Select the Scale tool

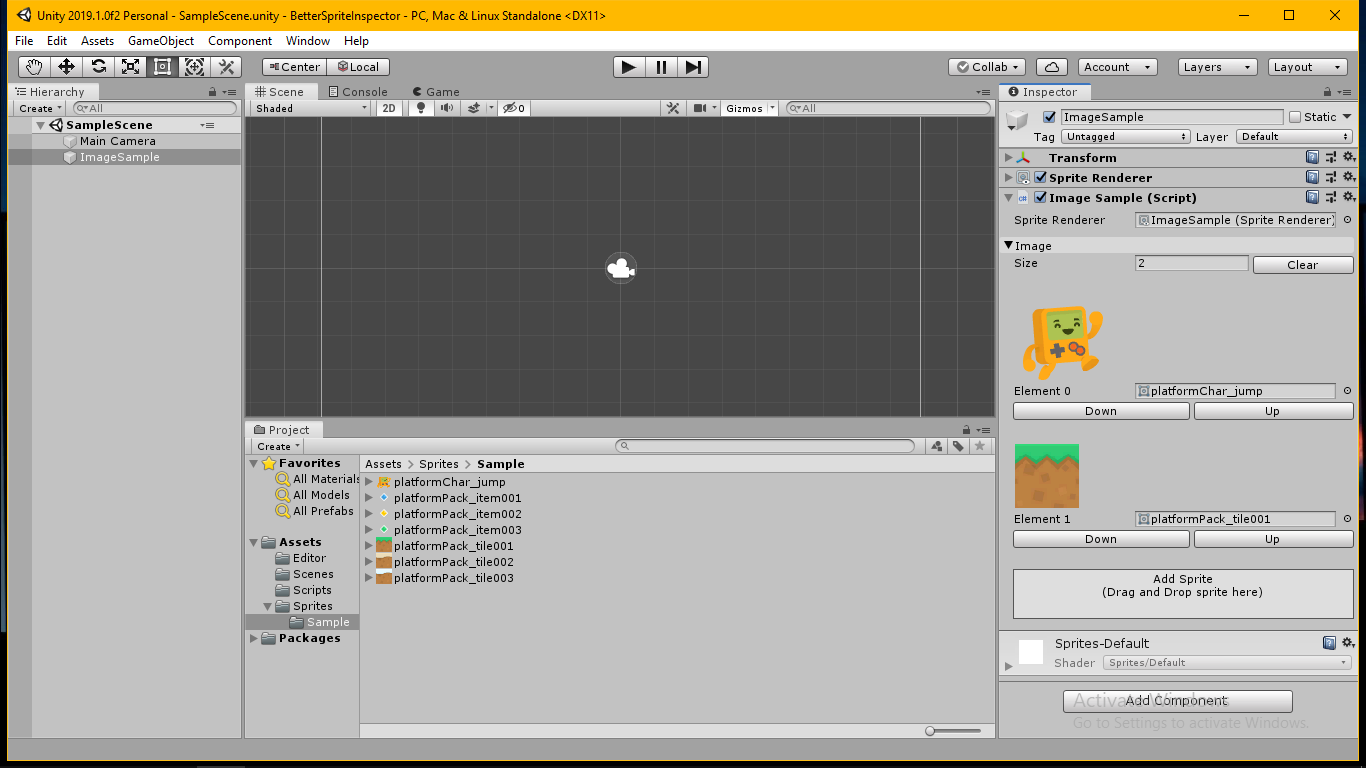tap(130, 67)
